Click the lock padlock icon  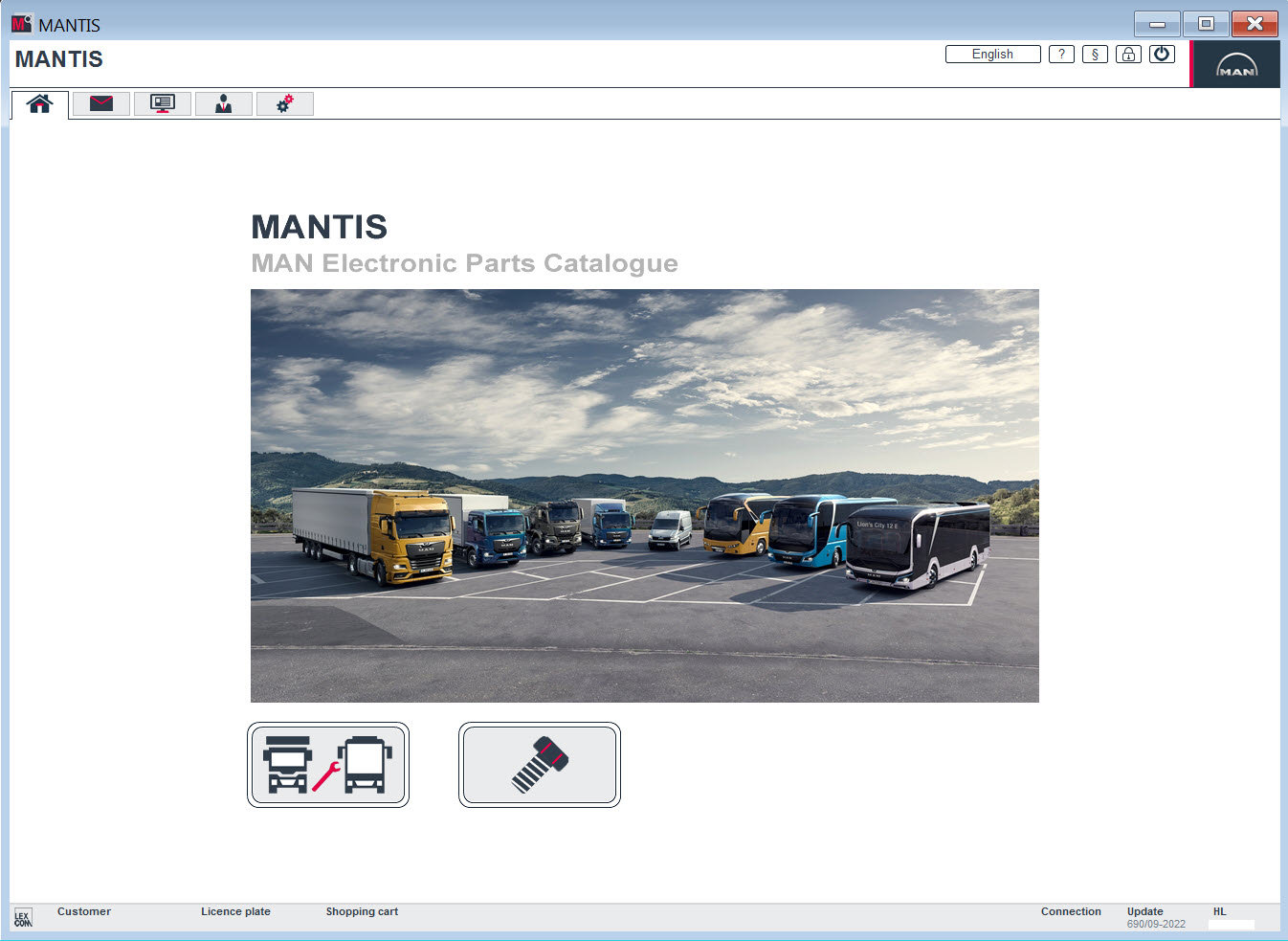(1128, 55)
